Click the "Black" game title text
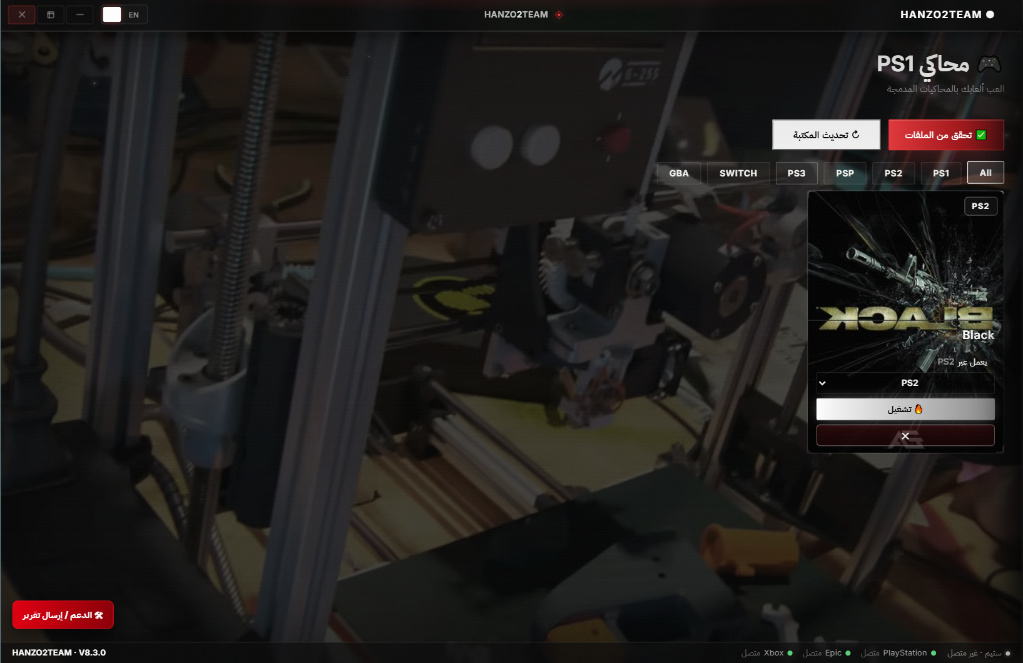Viewport: 1023px width, 663px height. point(978,335)
